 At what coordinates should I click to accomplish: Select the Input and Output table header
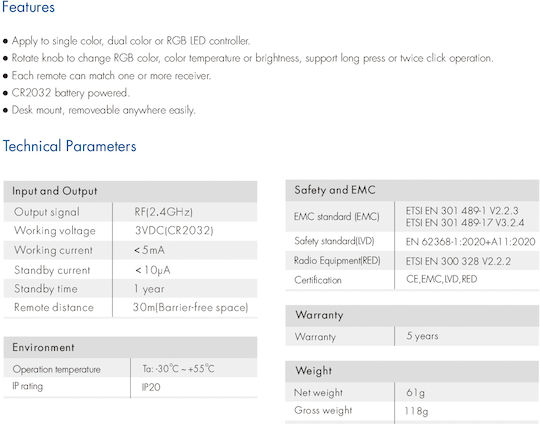[130, 191]
